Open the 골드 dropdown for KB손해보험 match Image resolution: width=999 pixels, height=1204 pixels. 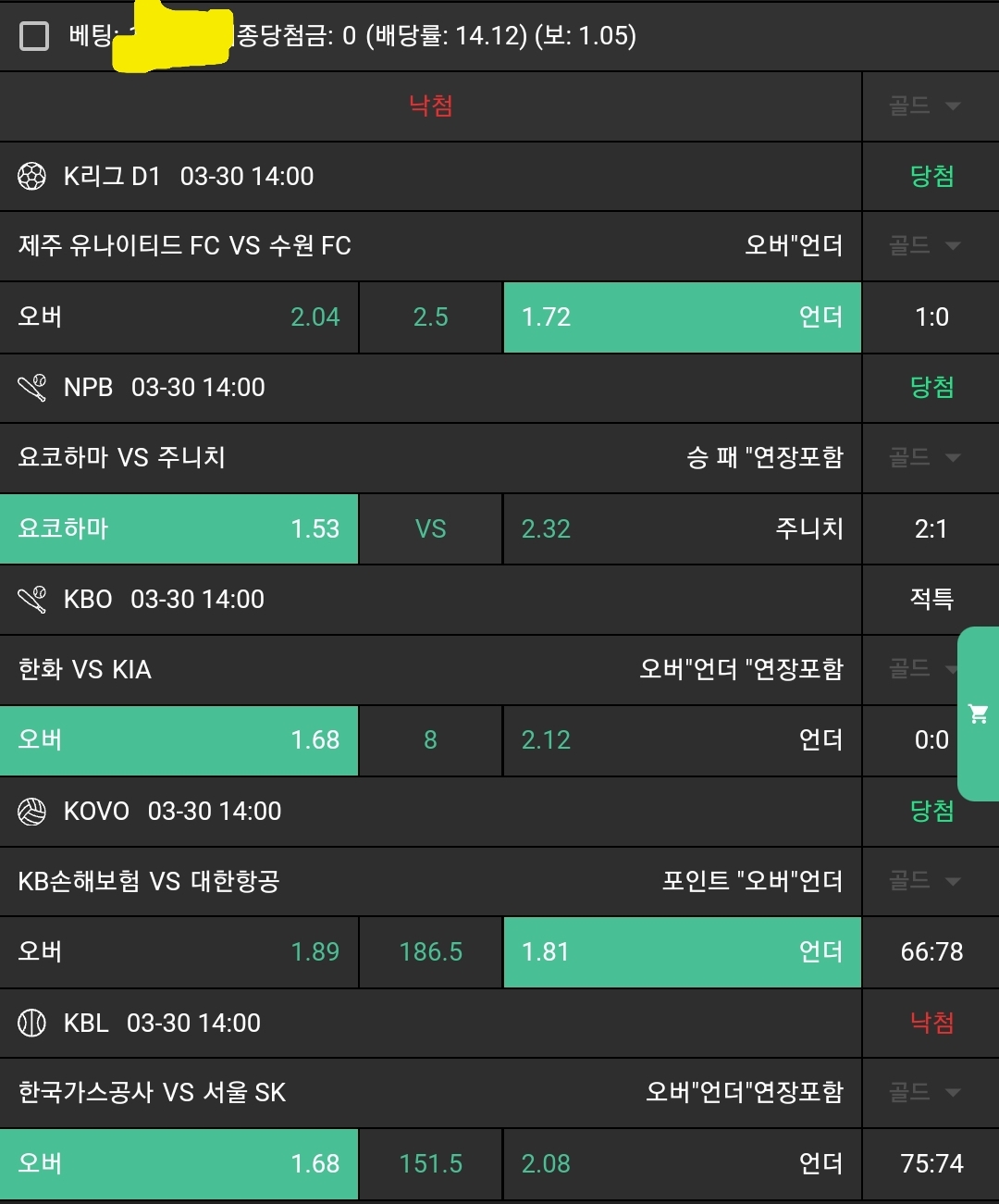(926, 881)
